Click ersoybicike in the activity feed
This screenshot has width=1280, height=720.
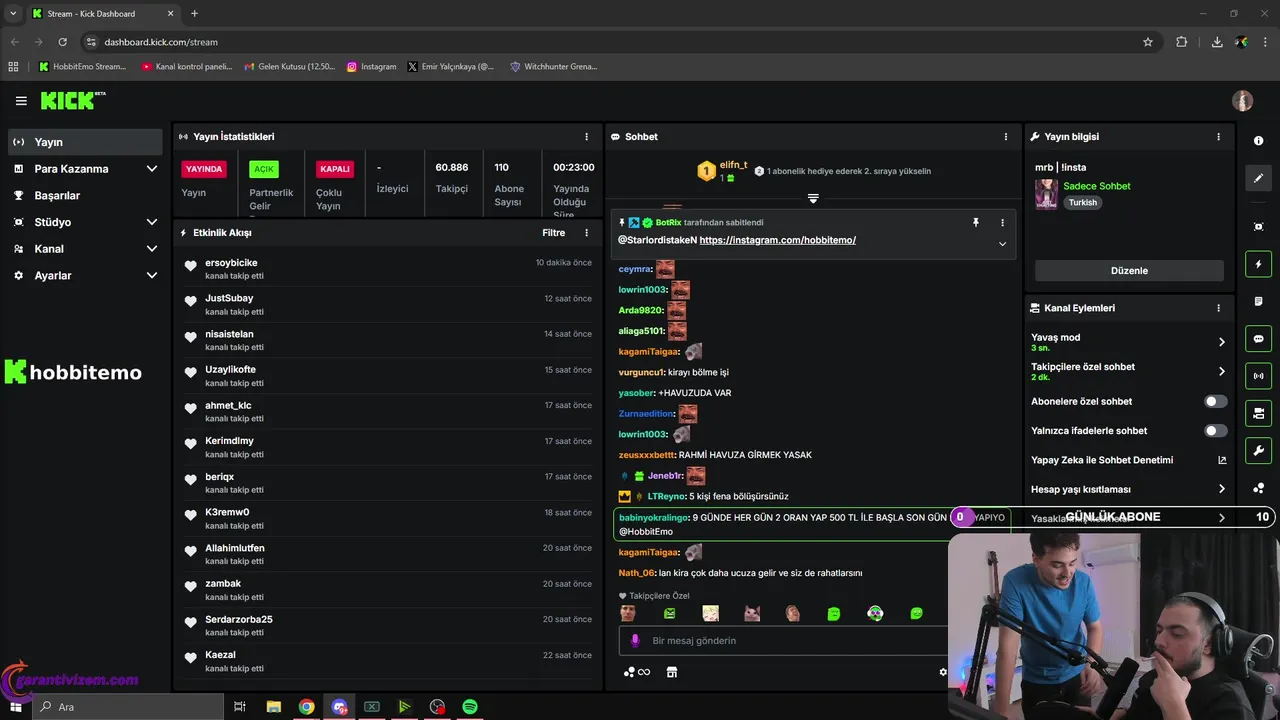pyautogui.click(x=231, y=263)
